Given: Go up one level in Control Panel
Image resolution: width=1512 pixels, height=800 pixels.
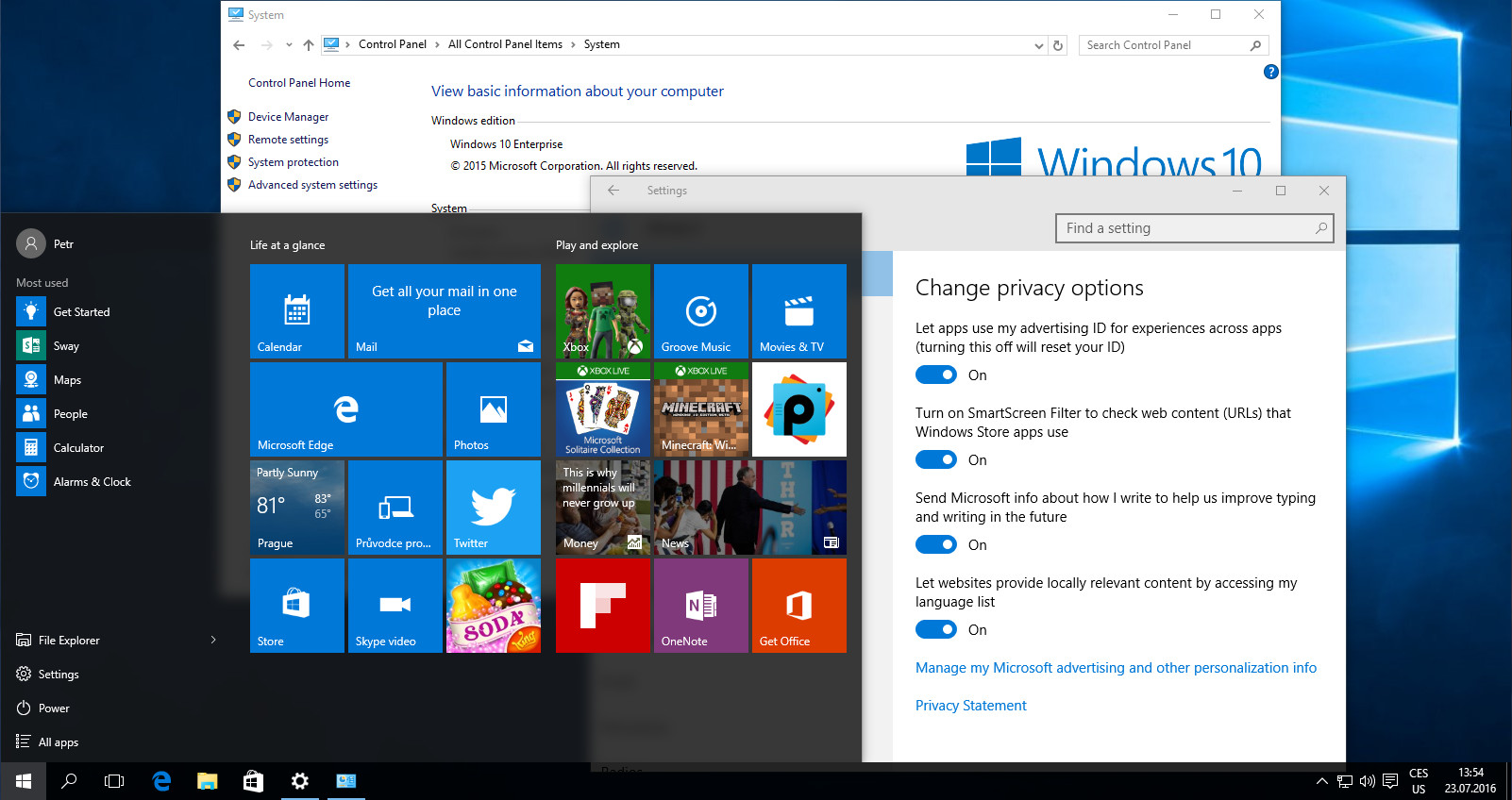Looking at the screenshot, I should pos(308,44).
